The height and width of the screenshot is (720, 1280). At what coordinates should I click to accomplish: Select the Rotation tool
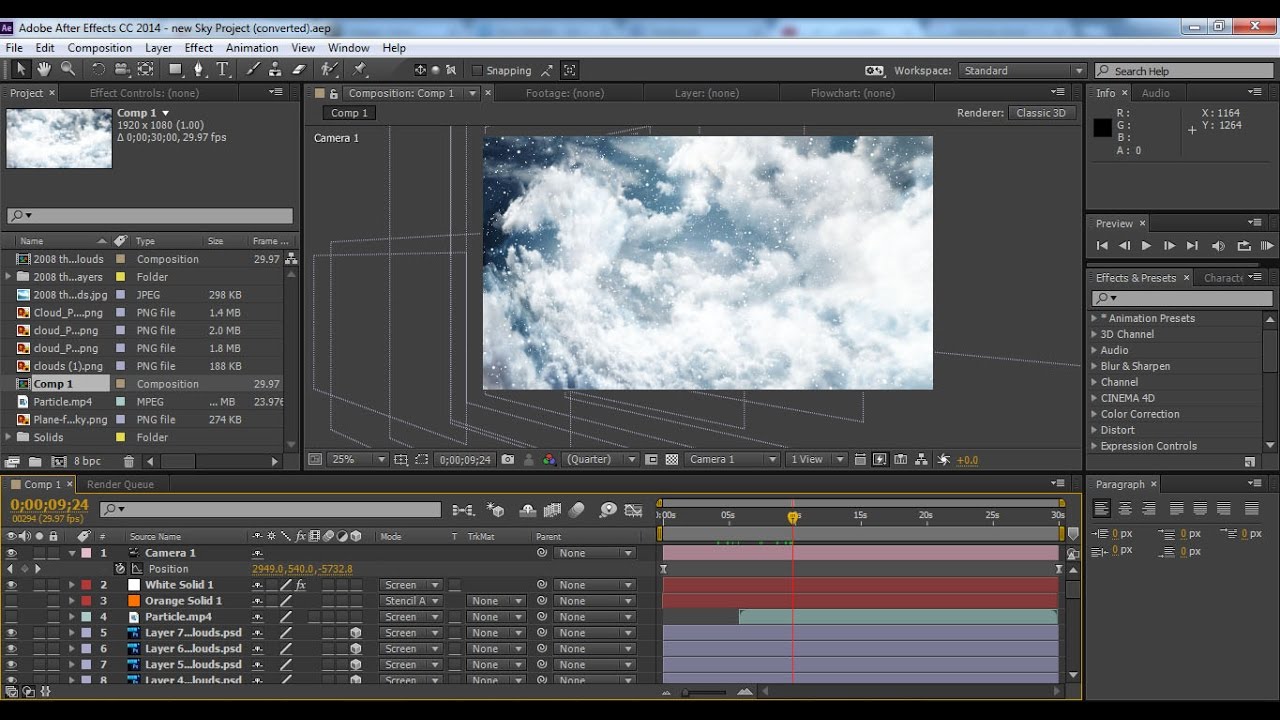point(98,69)
